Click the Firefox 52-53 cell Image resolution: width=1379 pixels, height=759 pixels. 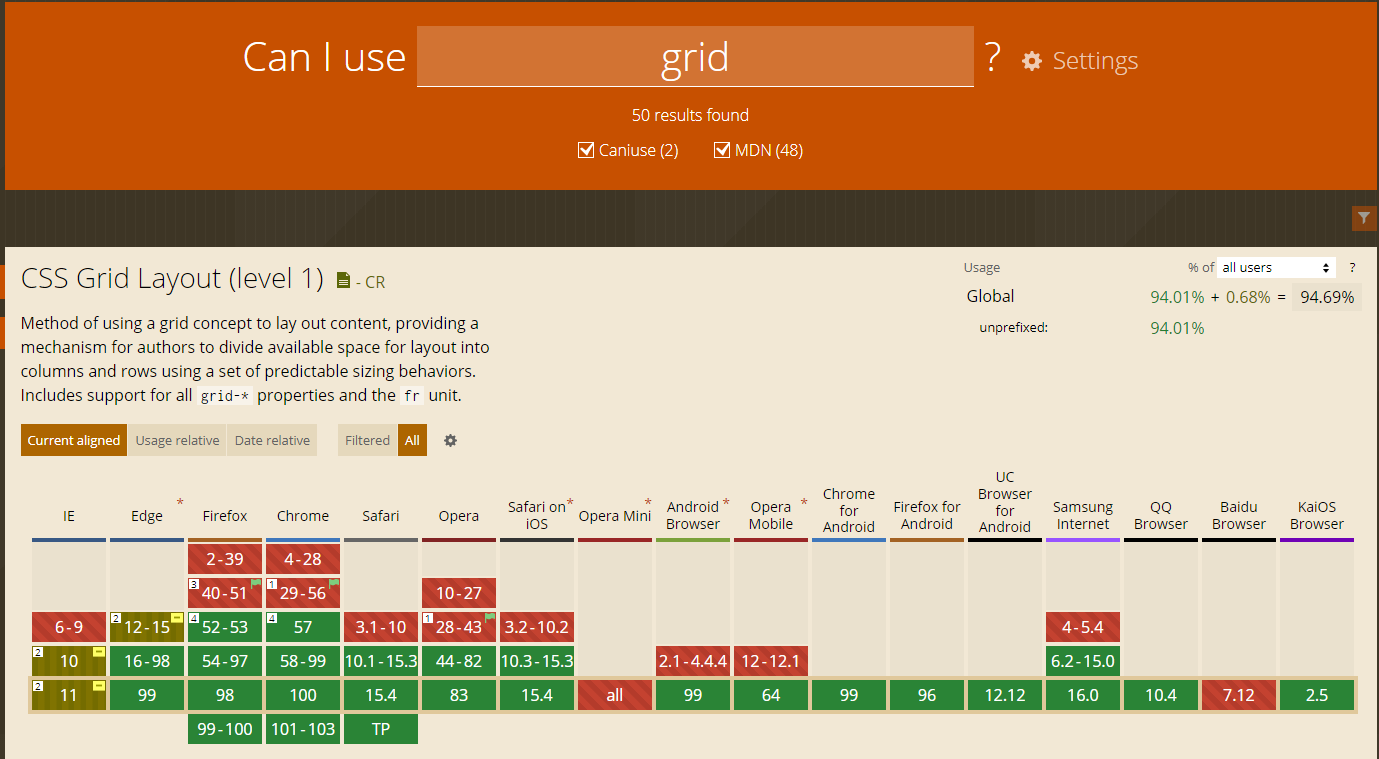pyautogui.click(x=225, y=627)
